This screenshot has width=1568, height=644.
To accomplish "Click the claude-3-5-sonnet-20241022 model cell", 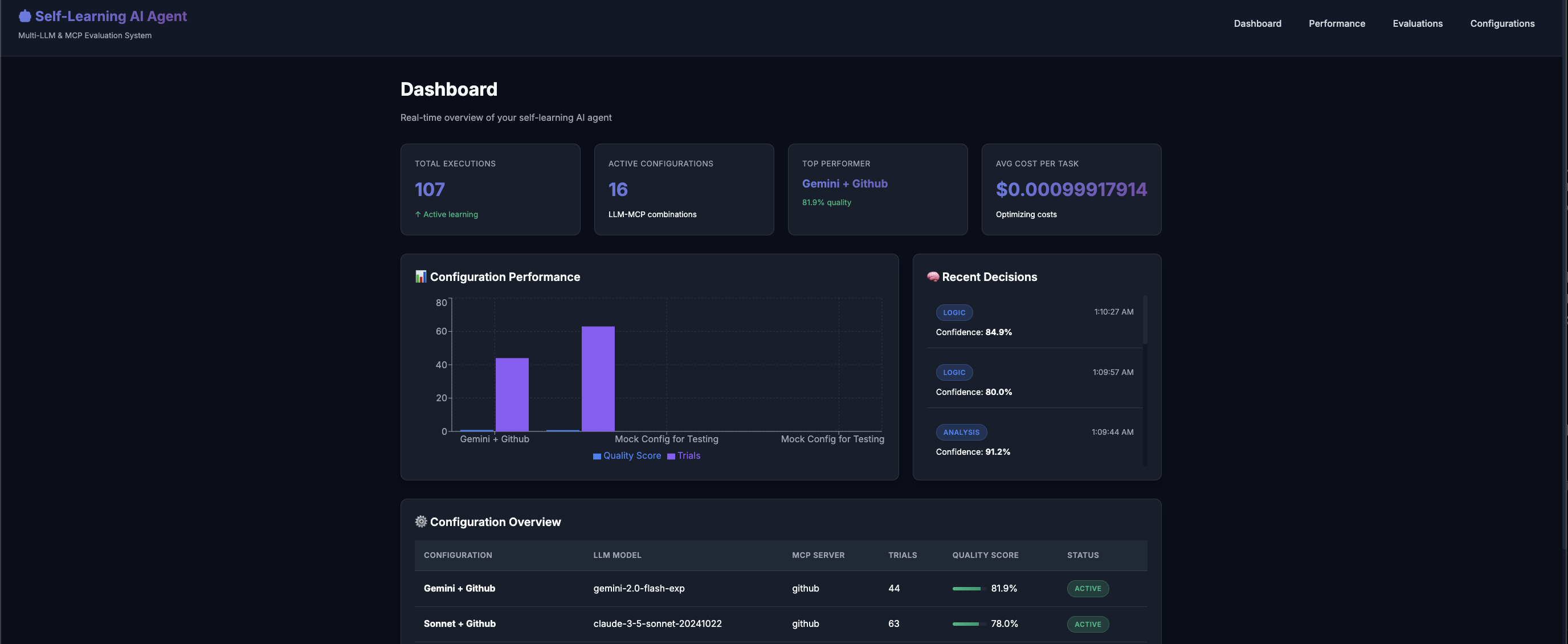I will tap(657, 623).
